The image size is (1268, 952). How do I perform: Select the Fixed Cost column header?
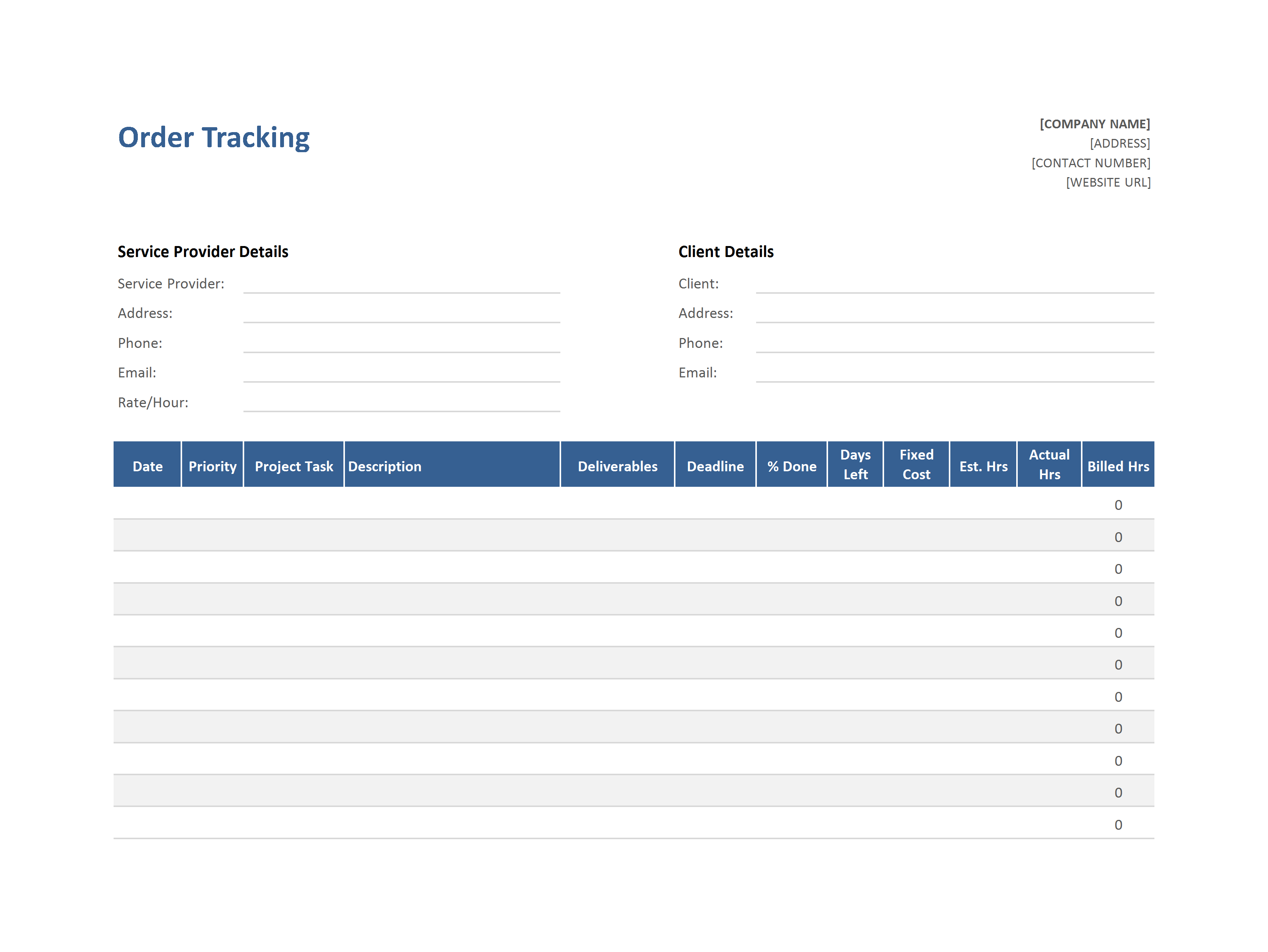pos(917,464)
